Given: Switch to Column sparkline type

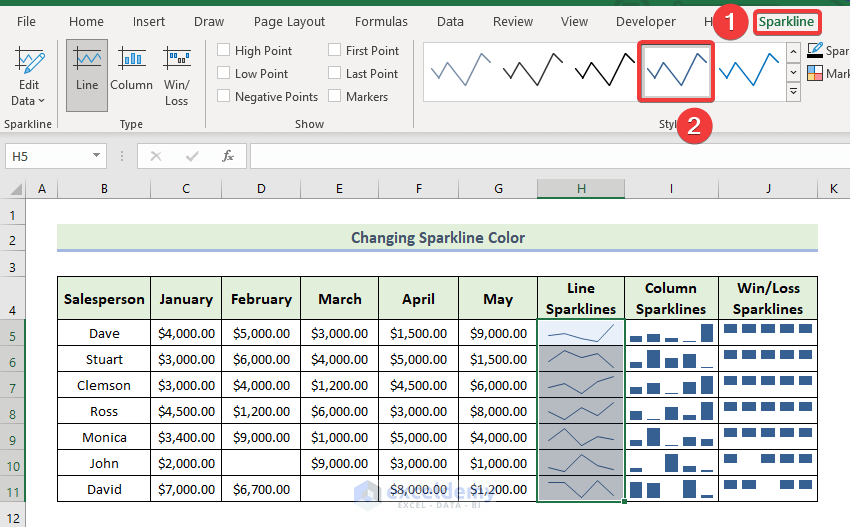Looking at the screenshot, I should (131, 68).
